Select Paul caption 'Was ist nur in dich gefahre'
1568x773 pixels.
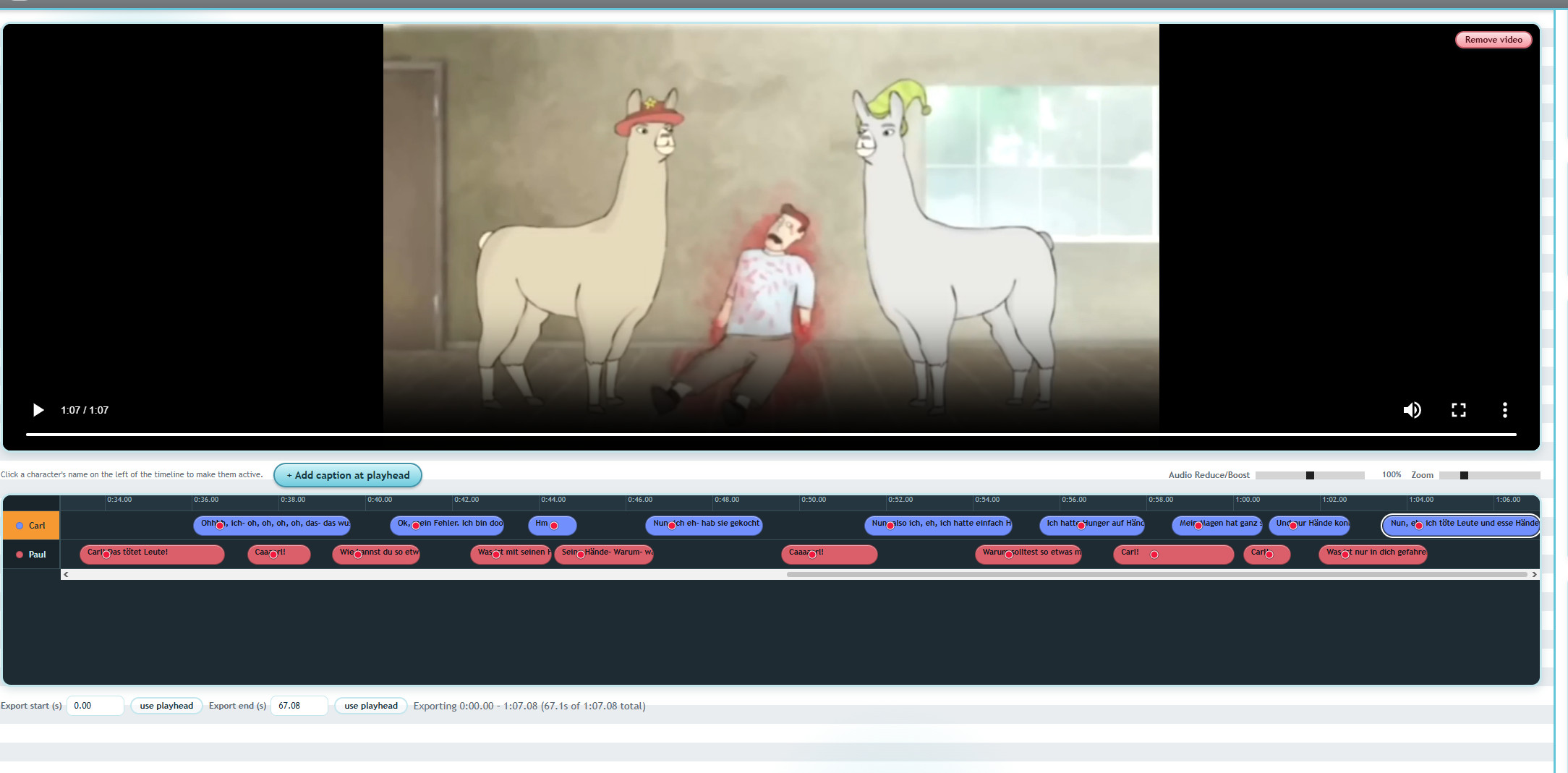tap(1373, 554)
